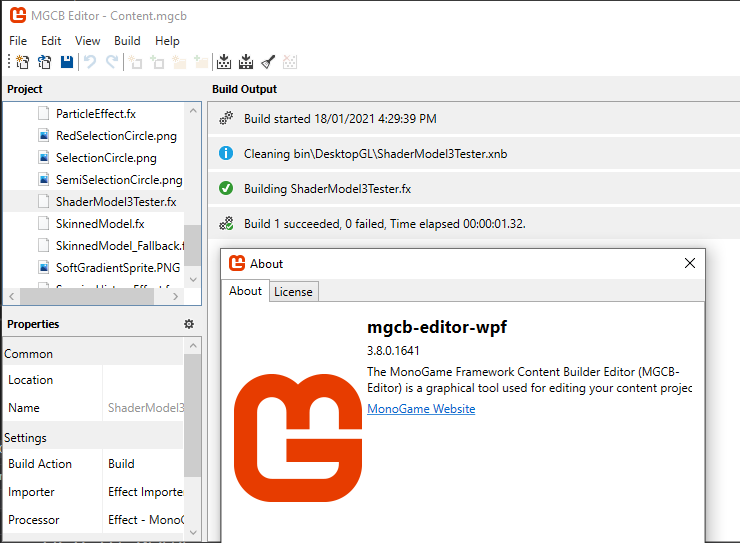This screenshot has width=740, height=543.
Task: Click the ParticleEffect.fx file icon
Action: tap(43, 114)
